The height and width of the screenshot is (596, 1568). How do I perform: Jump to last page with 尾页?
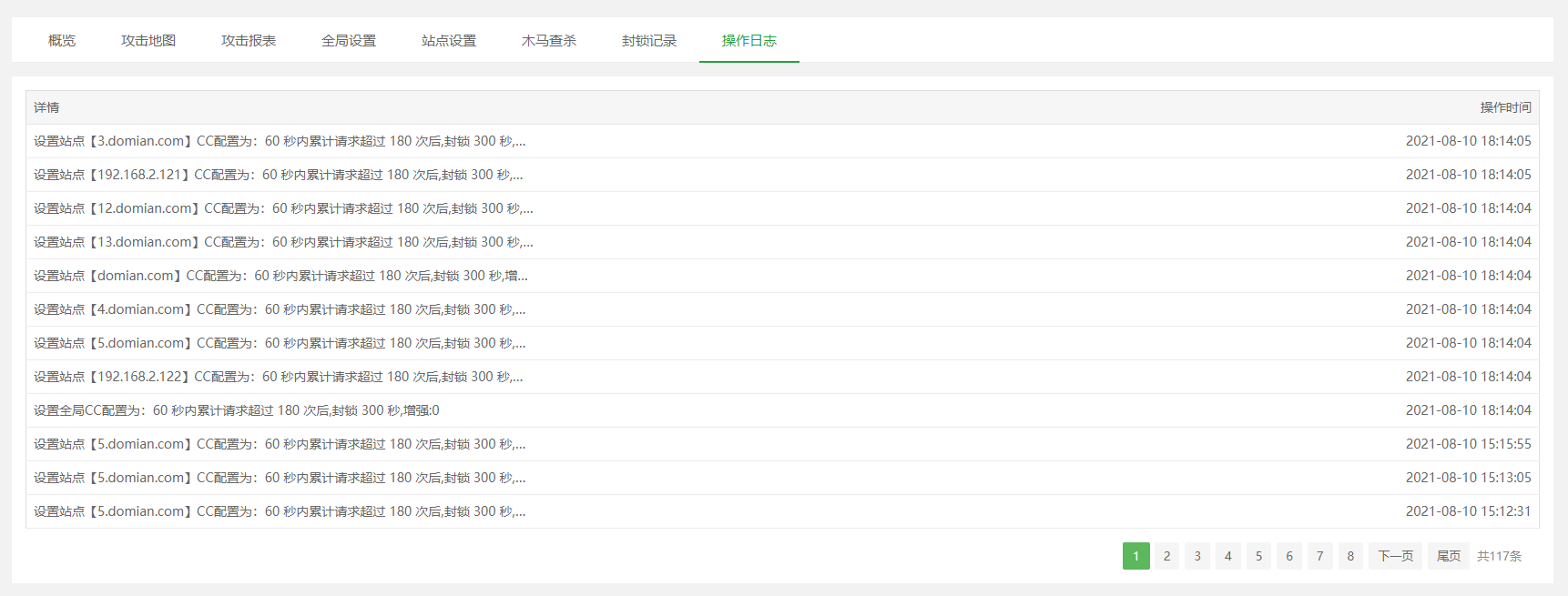(1449, 556)
